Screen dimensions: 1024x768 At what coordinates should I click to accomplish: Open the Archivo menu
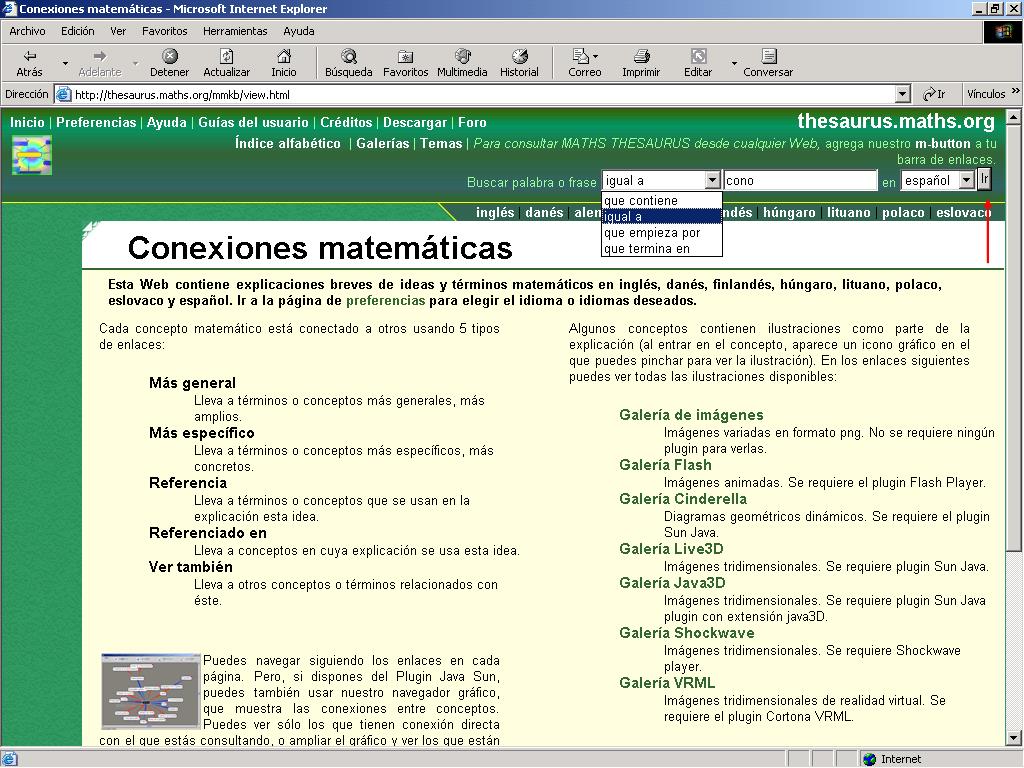(x=27, y=31)
